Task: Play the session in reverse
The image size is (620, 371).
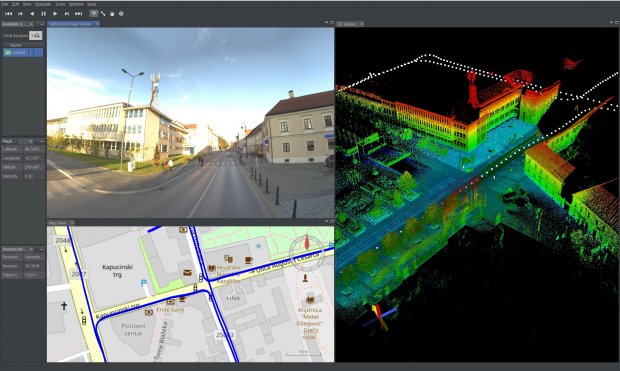Action: [32, 14]
